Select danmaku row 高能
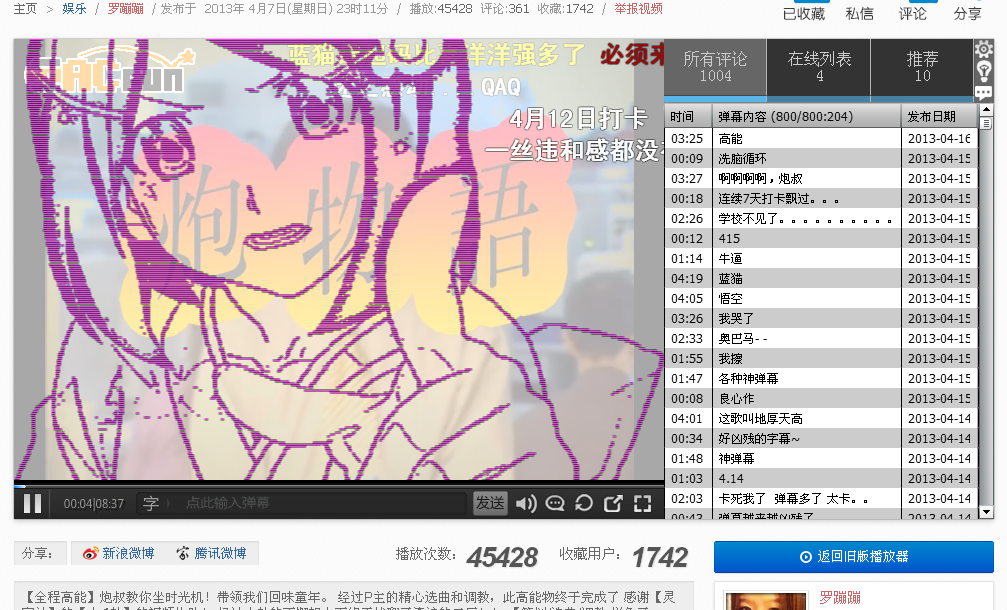 821,139
